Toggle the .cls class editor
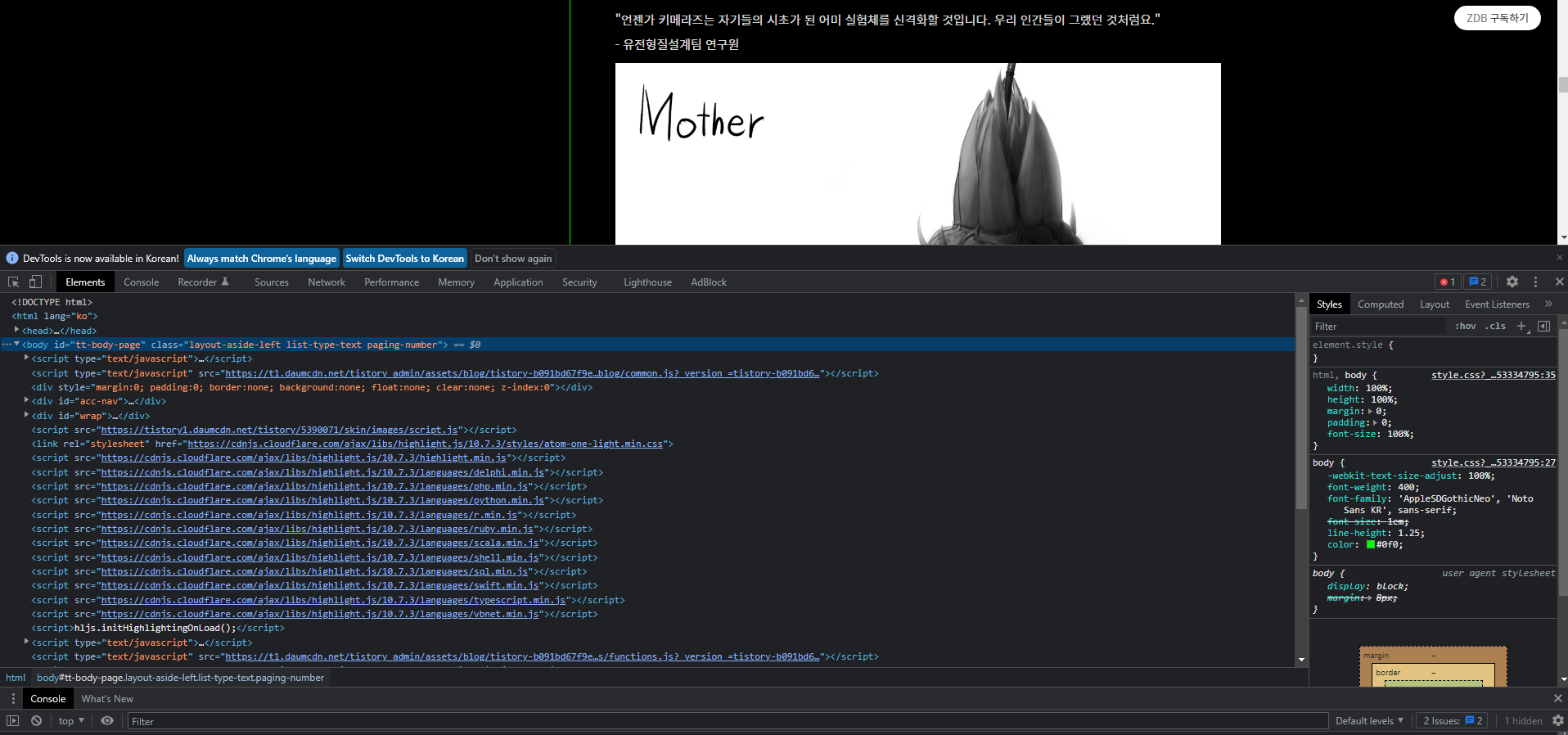 1497,326
